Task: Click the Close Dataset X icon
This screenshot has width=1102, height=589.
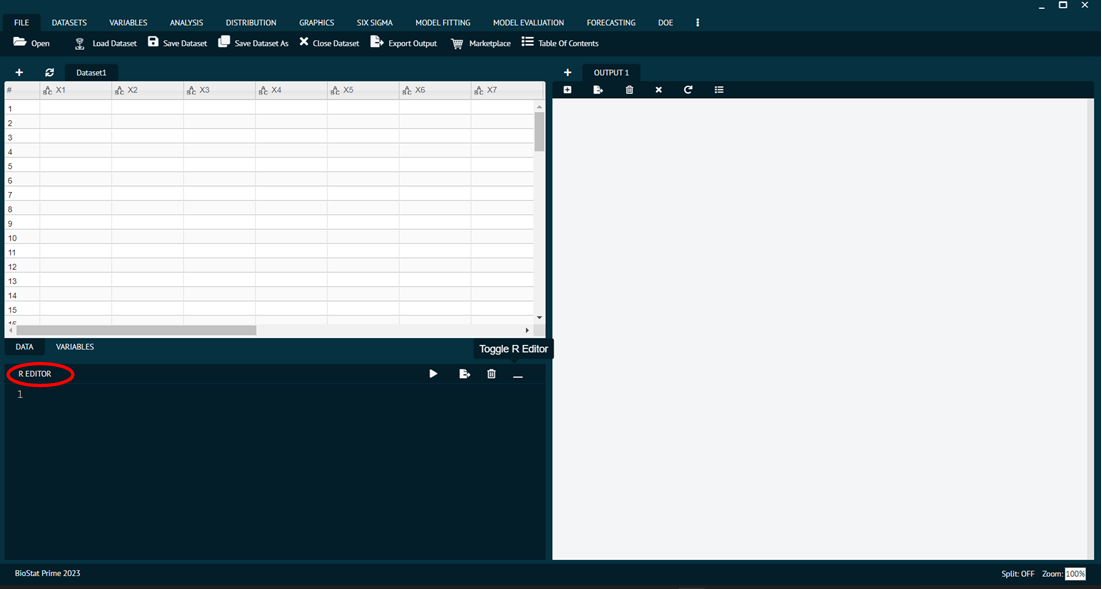Action: (x=304, y=42)
